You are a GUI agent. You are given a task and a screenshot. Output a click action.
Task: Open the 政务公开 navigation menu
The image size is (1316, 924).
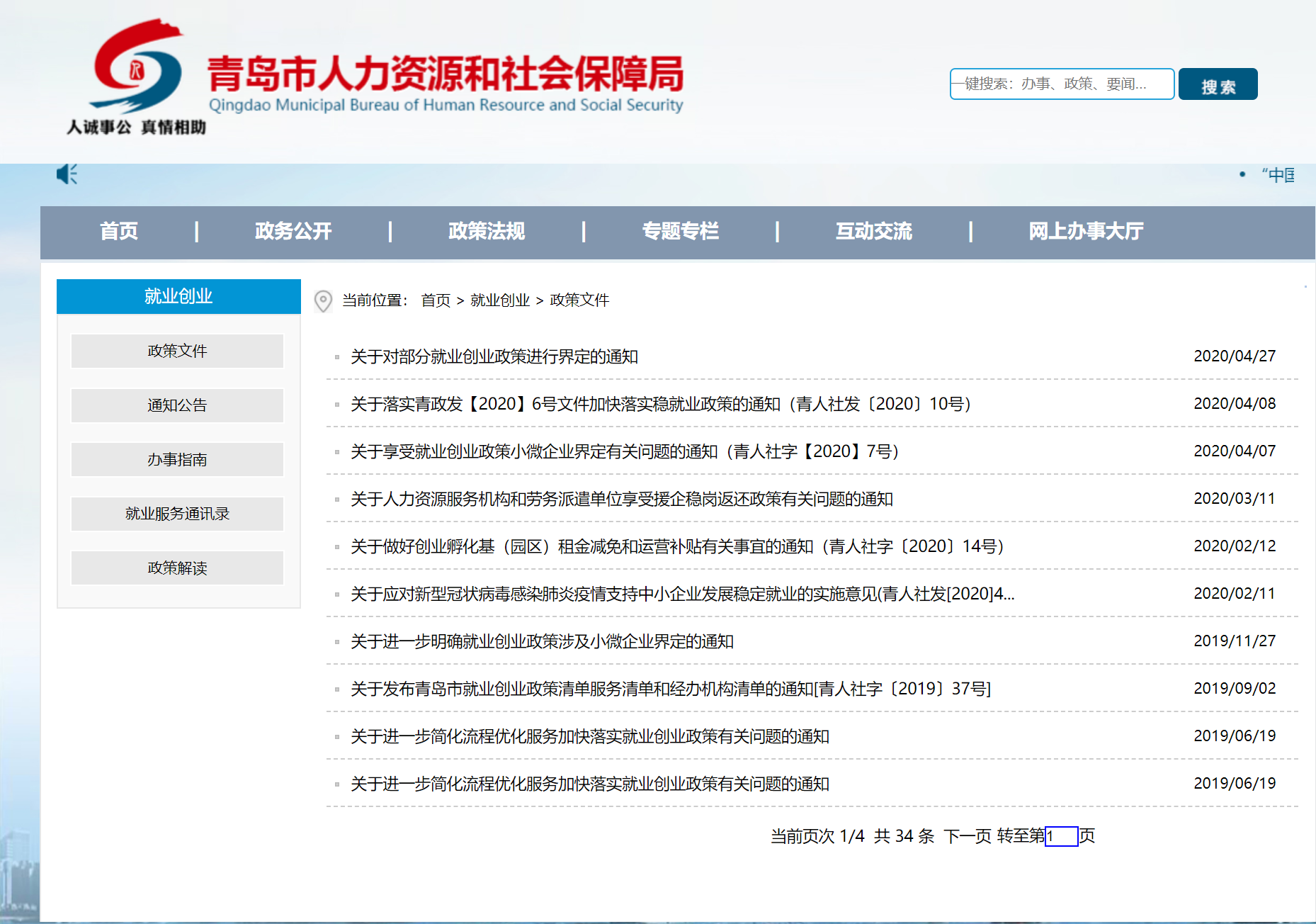(293, 232)
